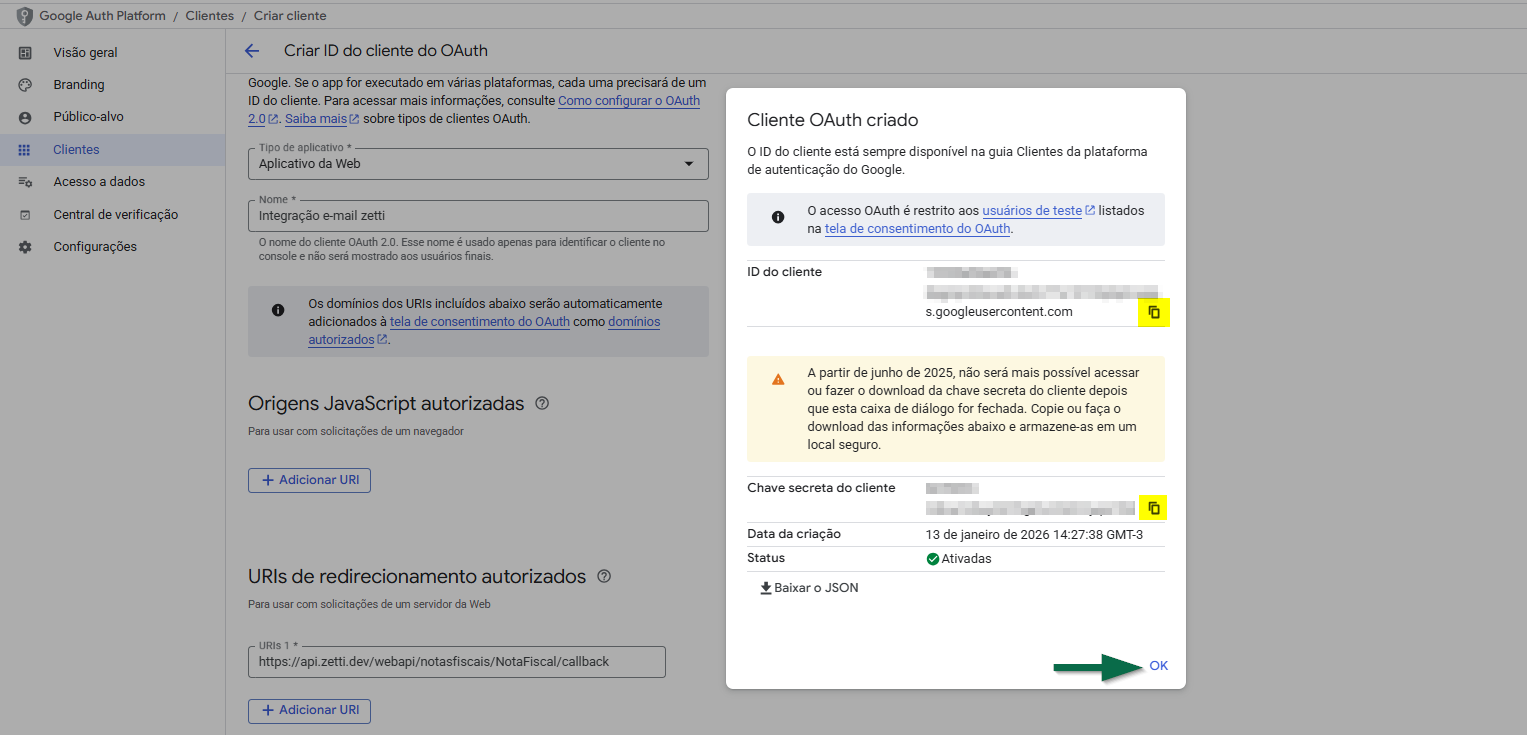Click the back arrow beside Criar ID do cliente
The height and width of the screenshot is (735, 1527).
252,51
